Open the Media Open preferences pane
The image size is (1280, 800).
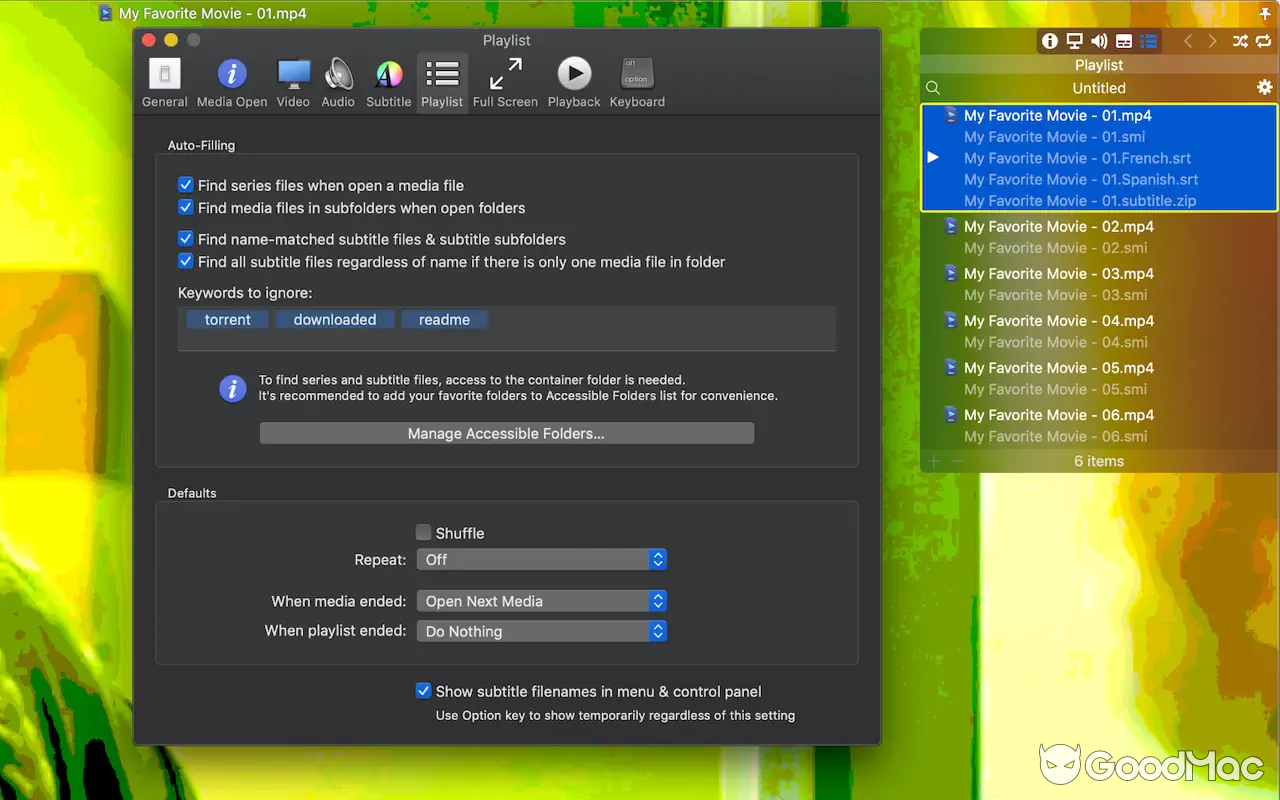tap(232, 80)
